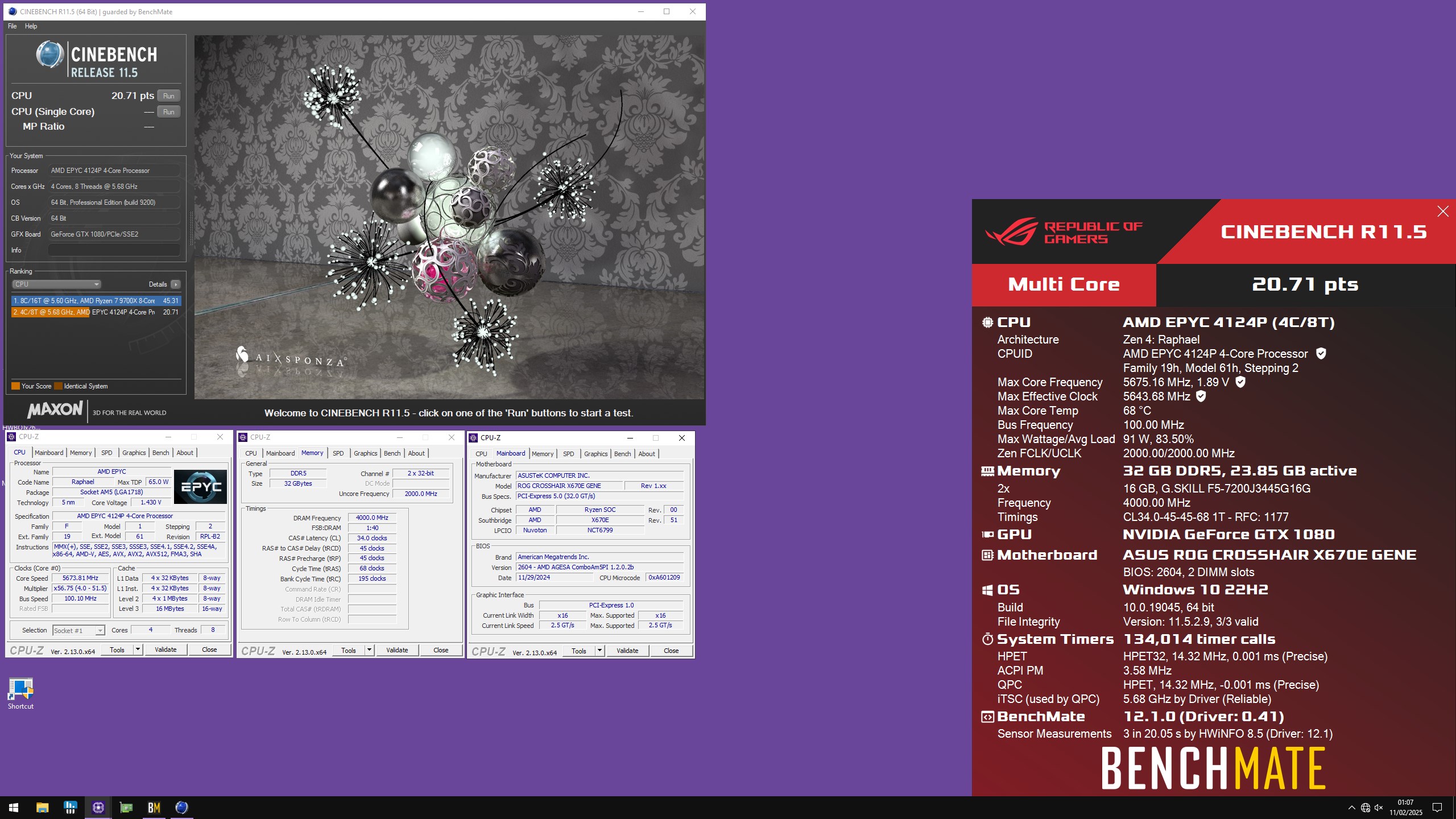Open CPU tab in Mainboard CPU-Z window
The height and width of the screenshot is (819, 1456).
[x=481, y=454]
